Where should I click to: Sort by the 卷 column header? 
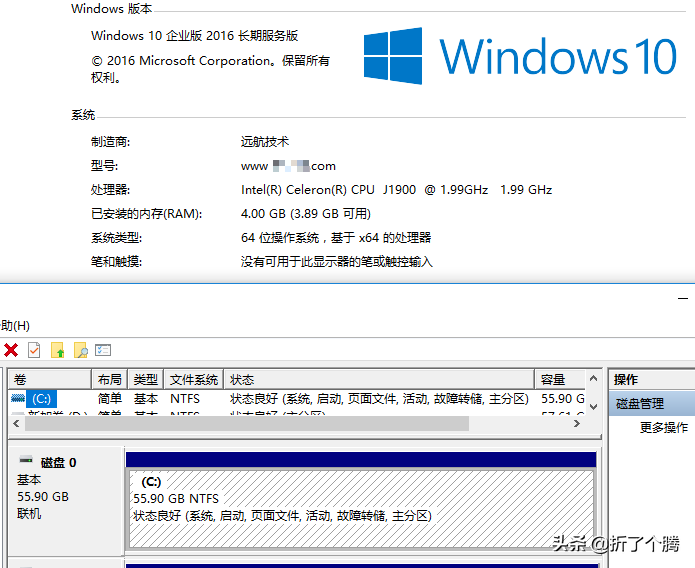coord(50,380)
